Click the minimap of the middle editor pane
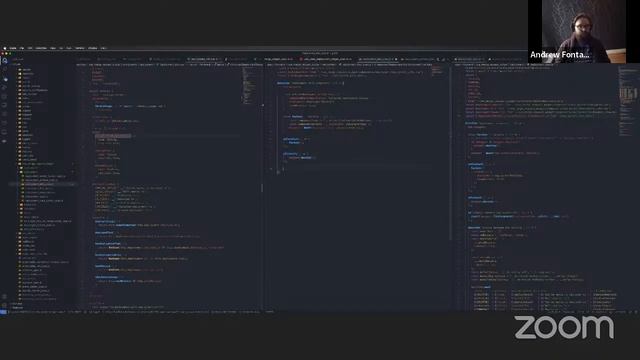Screen dimensions: 640x360 (438, 71)
